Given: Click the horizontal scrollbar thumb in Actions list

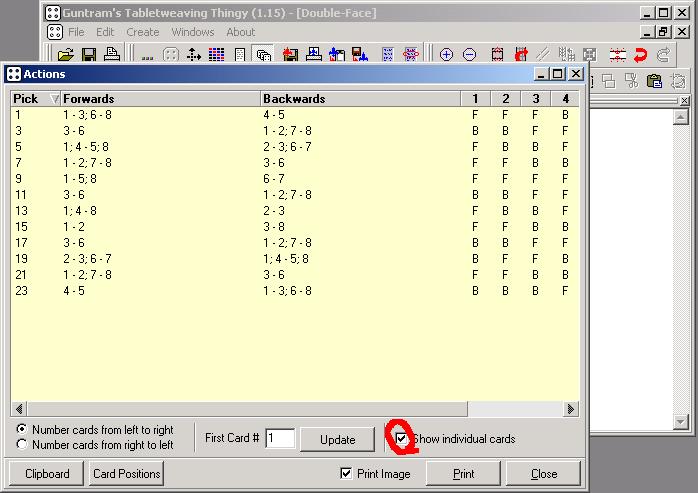Looking at the screenshot, I should point(247,408).
